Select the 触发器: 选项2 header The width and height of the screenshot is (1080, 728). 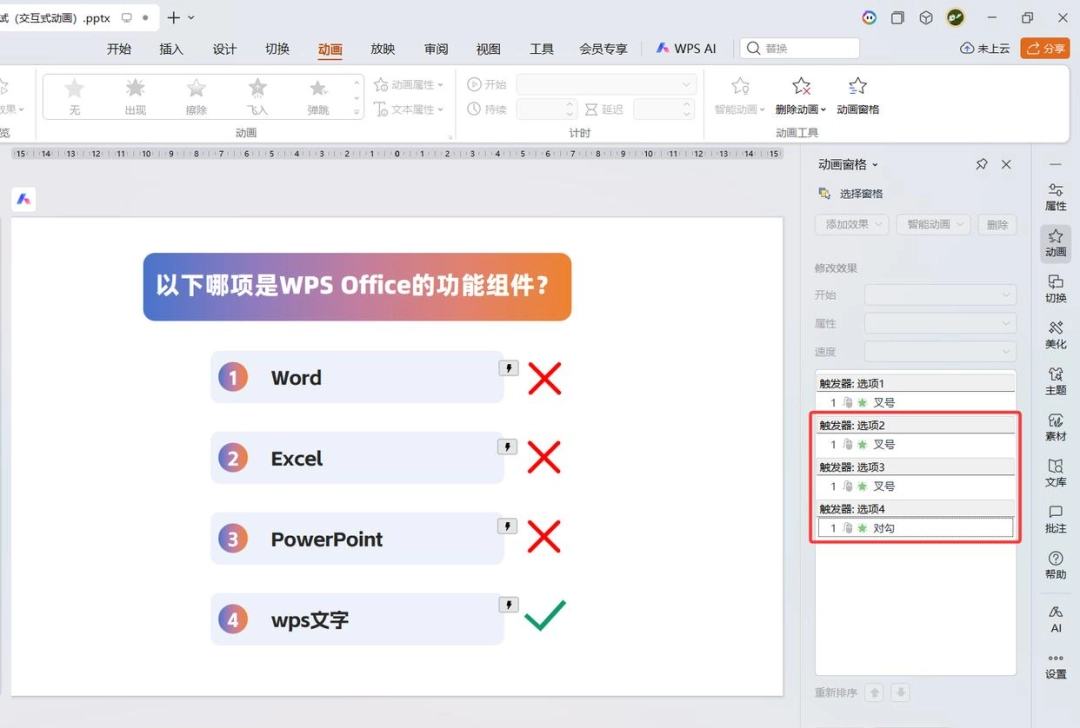point(915,425)
